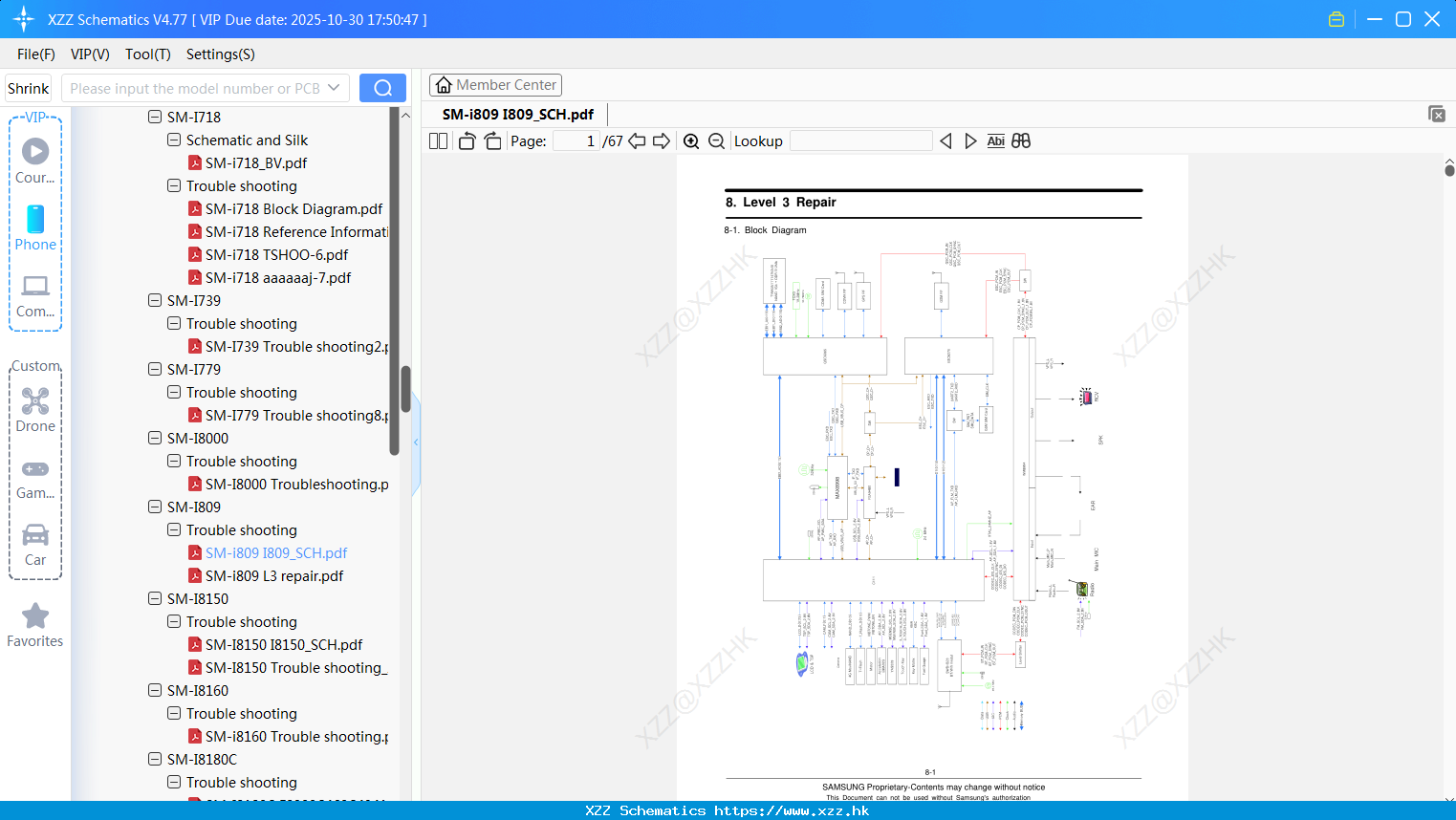This screenshot has width=1456, height=820.
Task: Collapse Schematic and Silk folder
Action: click(x=174, y=140)
